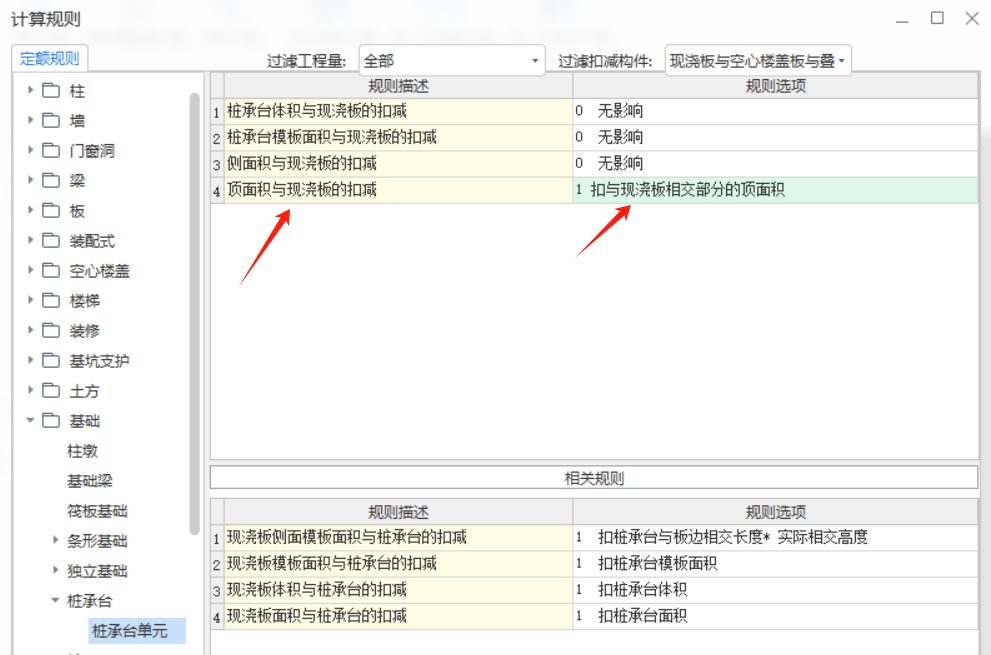Select rule 顶面积与现浇板的扣减
This screenshot has height=655, width=991.
pos(398,190)
